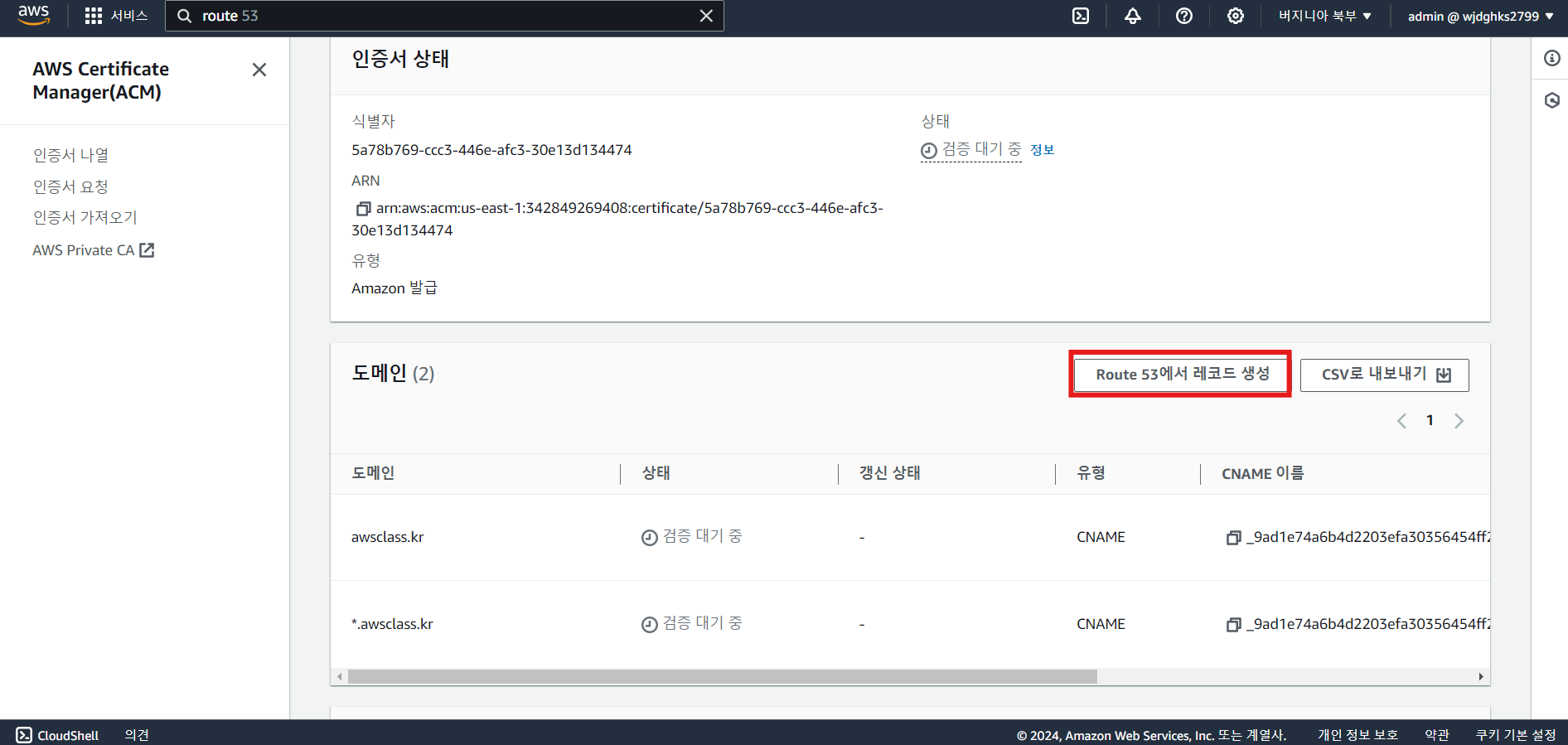Open AWS Private CA external link
Image resolution: width=1568 pixels, height=745 pixels.
coord(94,249)
